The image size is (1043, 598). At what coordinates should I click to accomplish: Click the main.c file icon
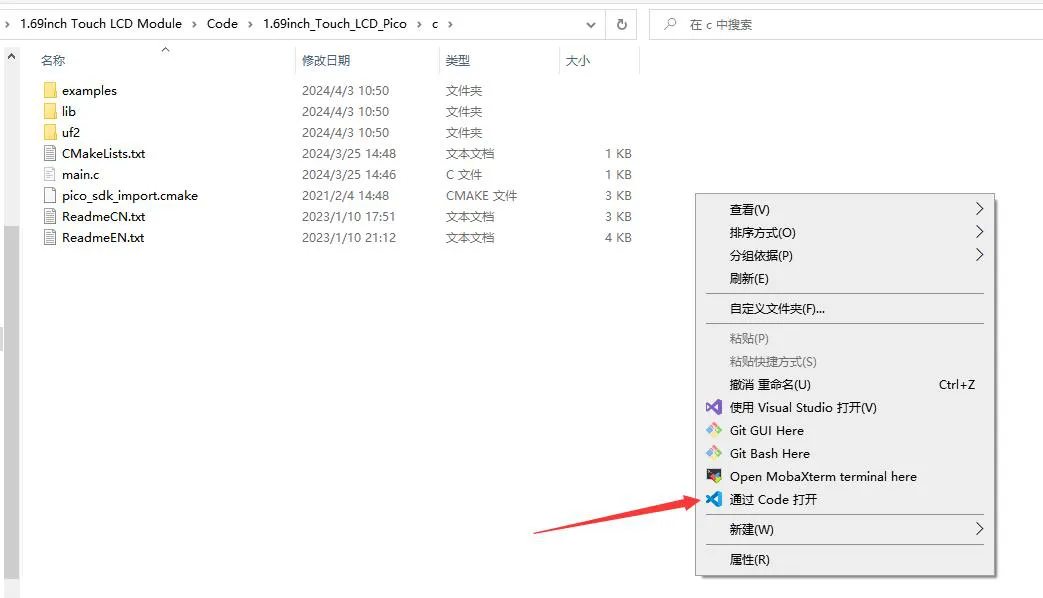(50, 174)
